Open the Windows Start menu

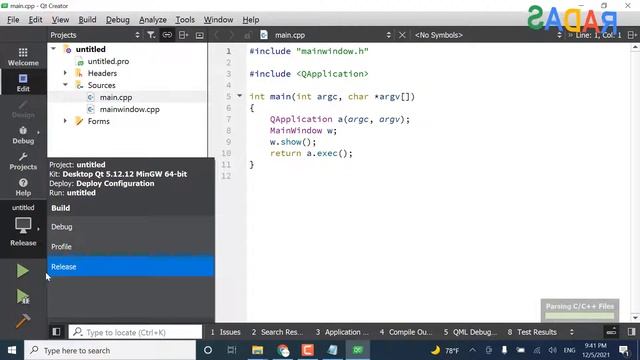[12, 350]
